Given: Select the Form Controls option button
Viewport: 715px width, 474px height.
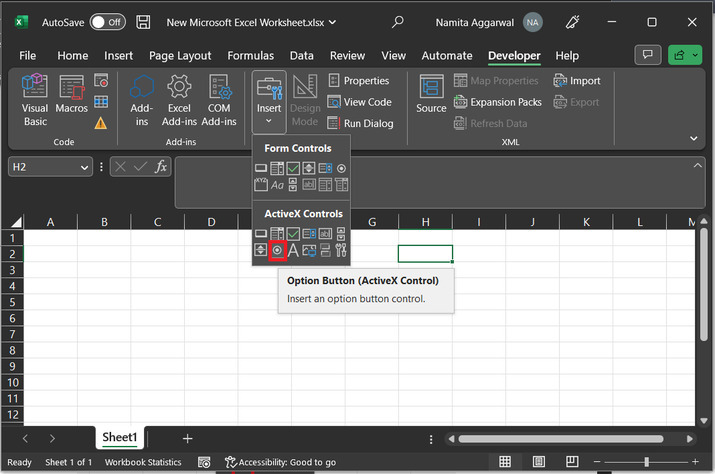Looking at the screenshot, I should pyautogui.click(x=341, y=169).
